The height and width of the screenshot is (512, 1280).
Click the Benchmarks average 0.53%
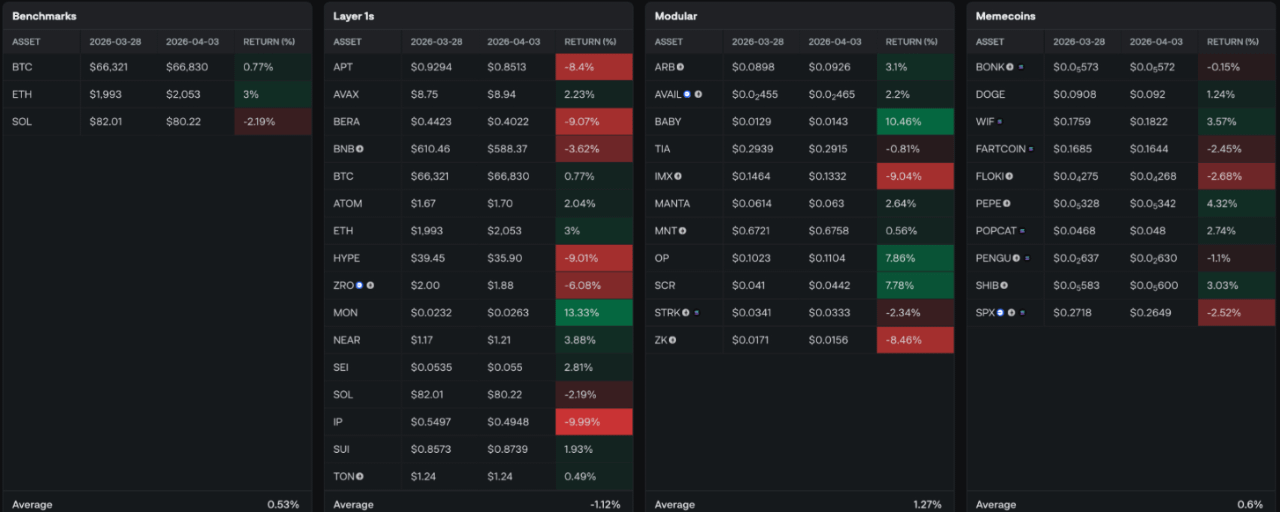[x=283, y=504]
